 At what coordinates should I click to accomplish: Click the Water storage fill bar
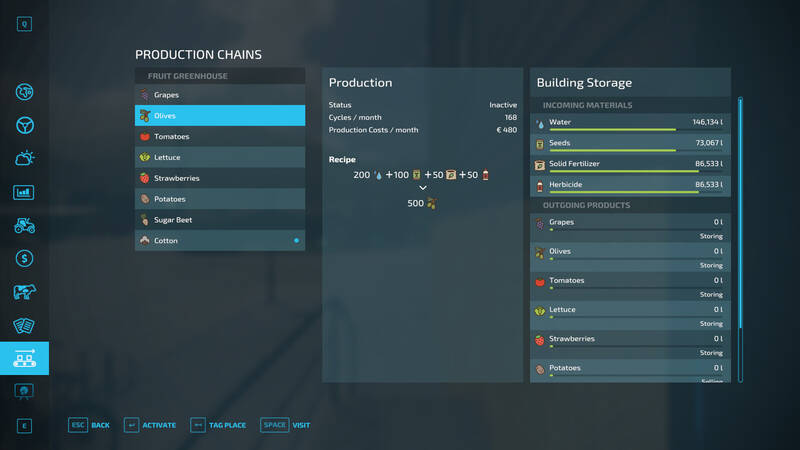[613, 130]
